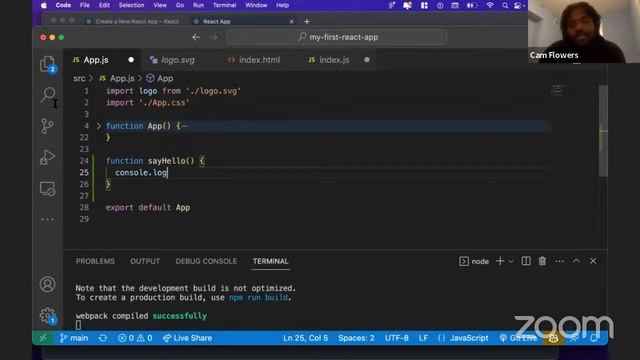
Task: Close the terminal panel
Action: pyautogui.click(x=593, y=261)
